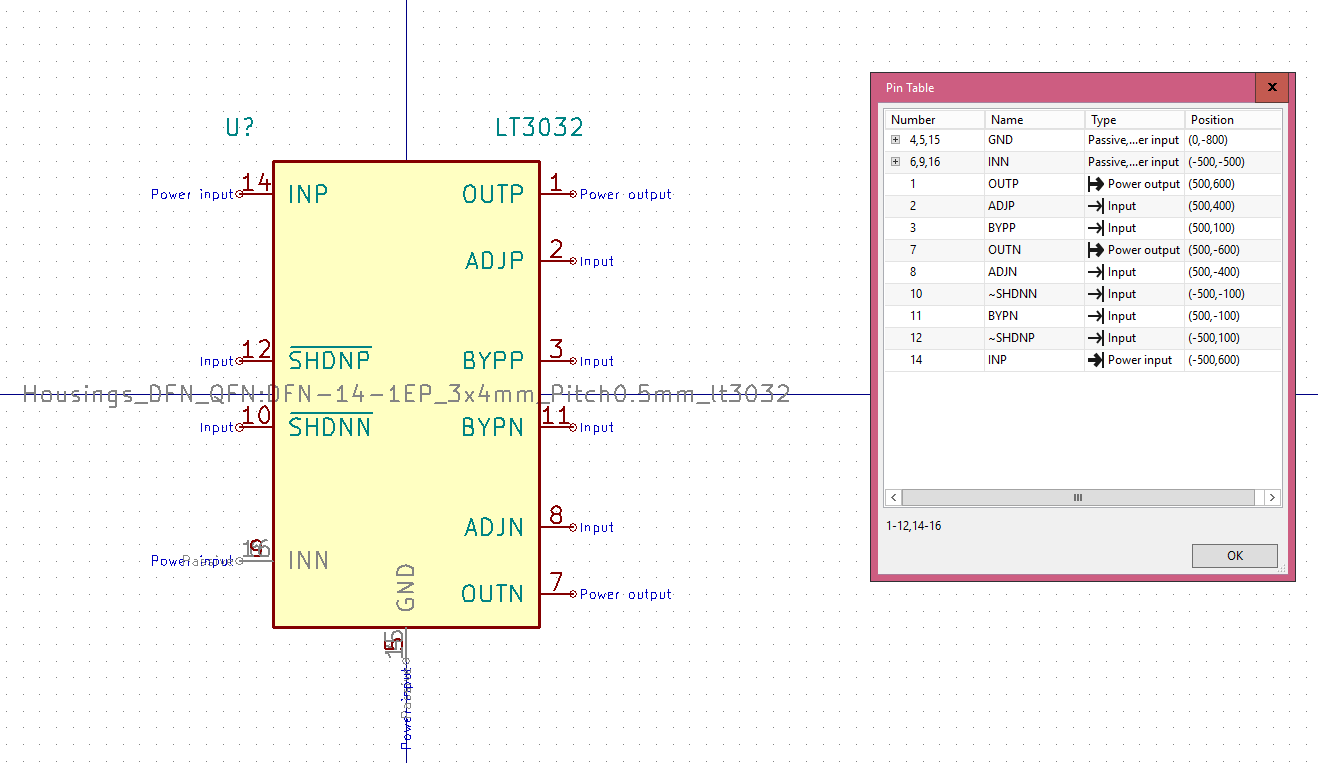Image resolution: width=1318 pixels, height=763 pixels.
Task: Click the Input icon beside ~SHDNP
Action: pyautogui.click(x=1097, y=337)
